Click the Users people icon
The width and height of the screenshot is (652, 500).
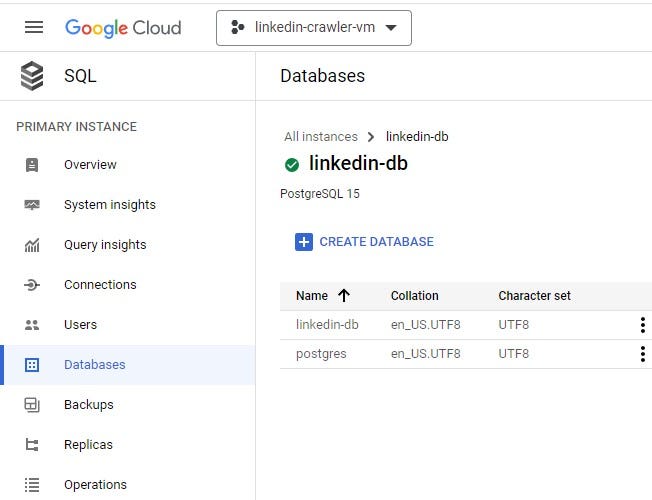tap(32, 325)
